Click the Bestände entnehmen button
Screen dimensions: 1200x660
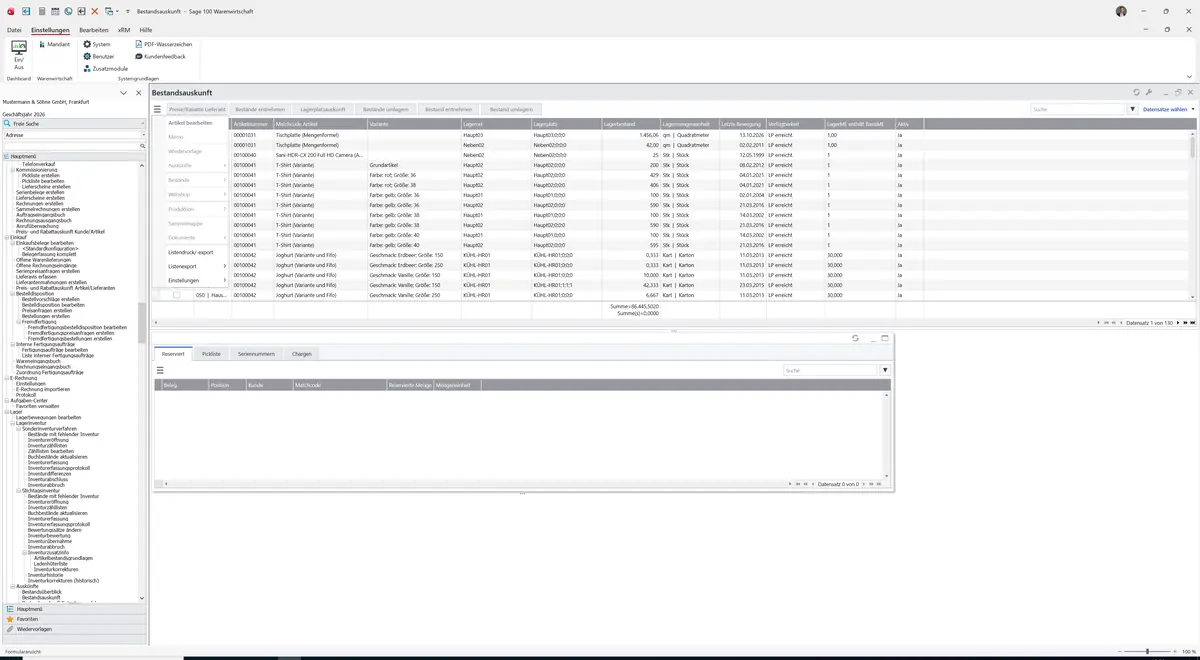tap(260, 109)
